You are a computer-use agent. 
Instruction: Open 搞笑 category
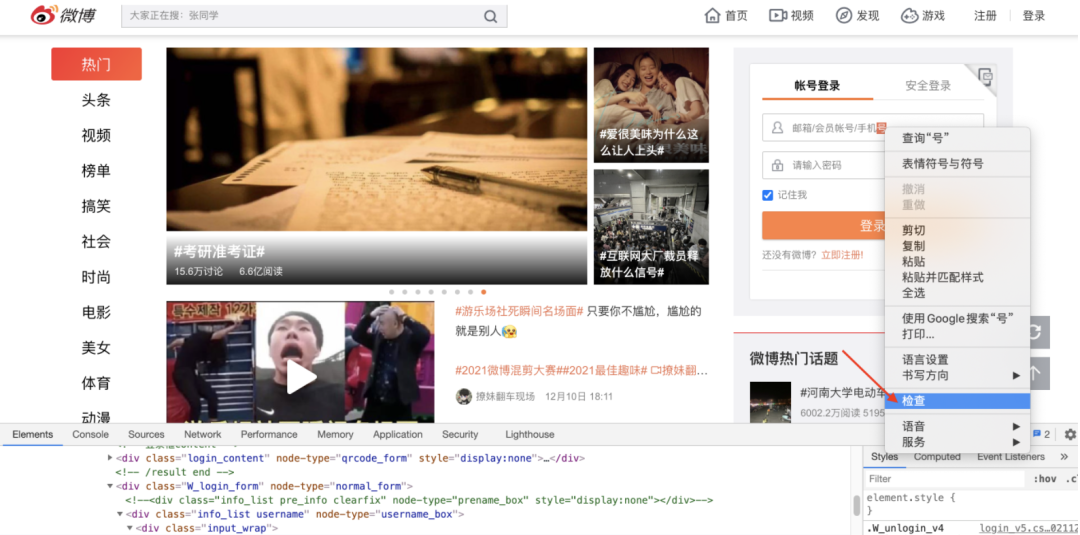[x=96, y=206]
